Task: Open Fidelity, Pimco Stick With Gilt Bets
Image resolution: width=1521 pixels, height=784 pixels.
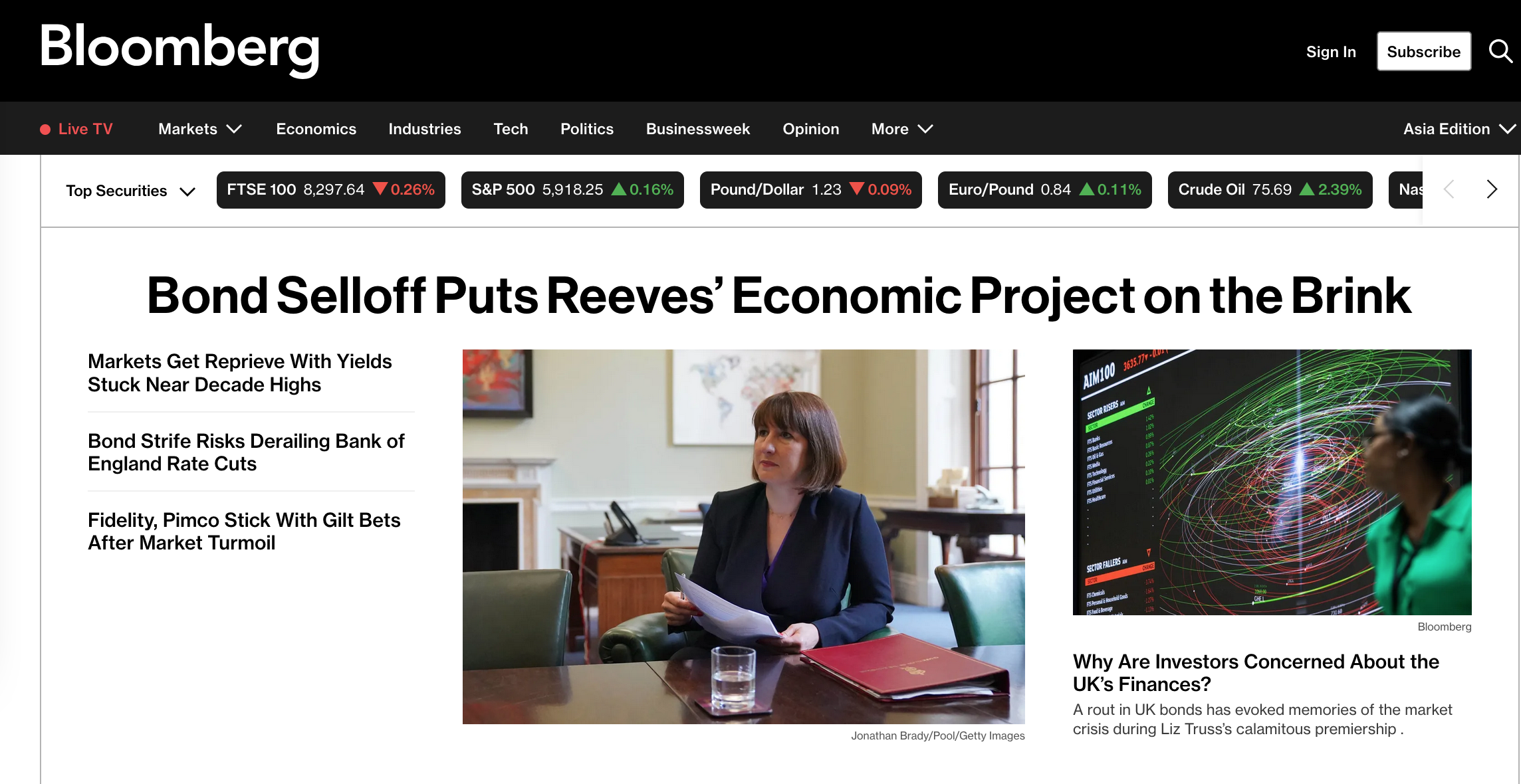Action: [x=244, y=531]
